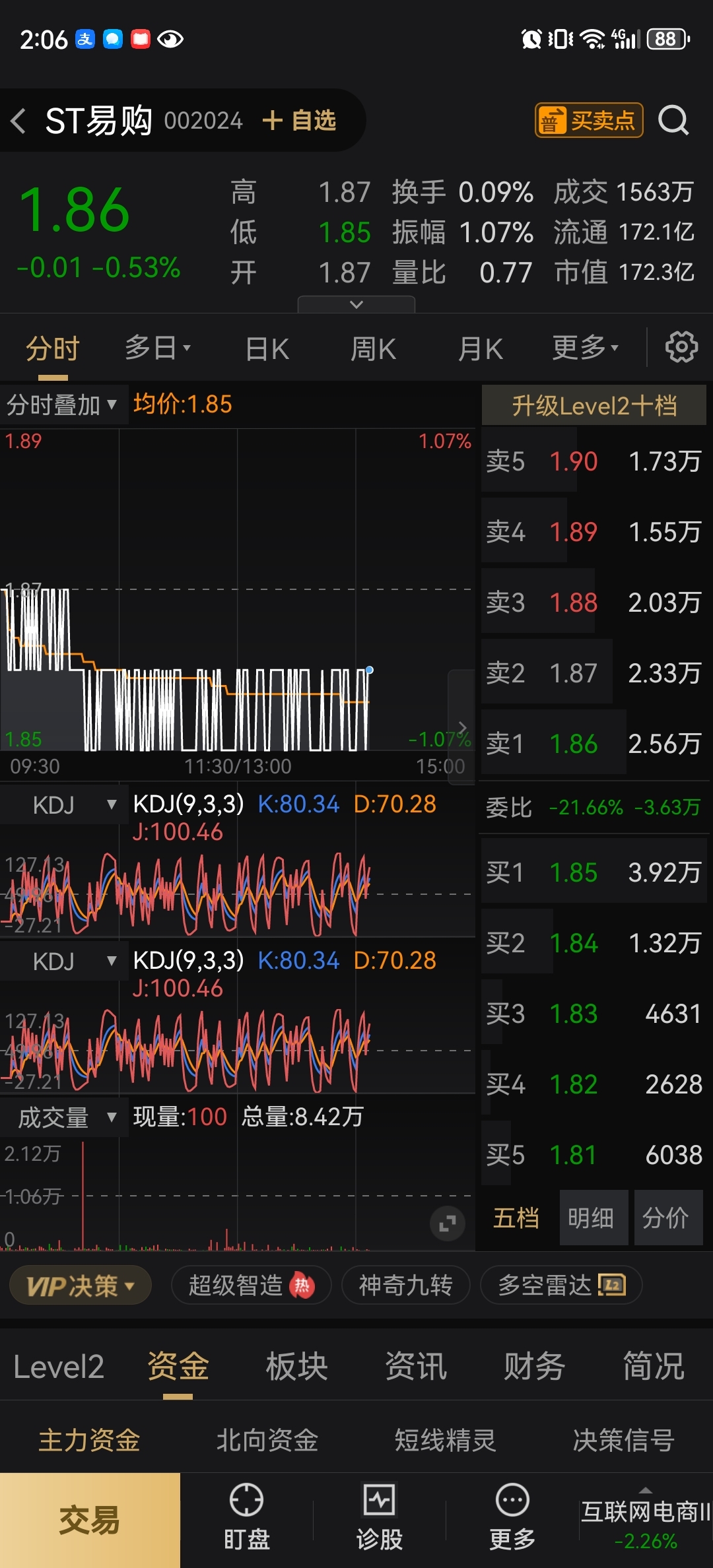Tap 卖1 row at 1.86
The image size is (713, 1568).
coord(594,744)
